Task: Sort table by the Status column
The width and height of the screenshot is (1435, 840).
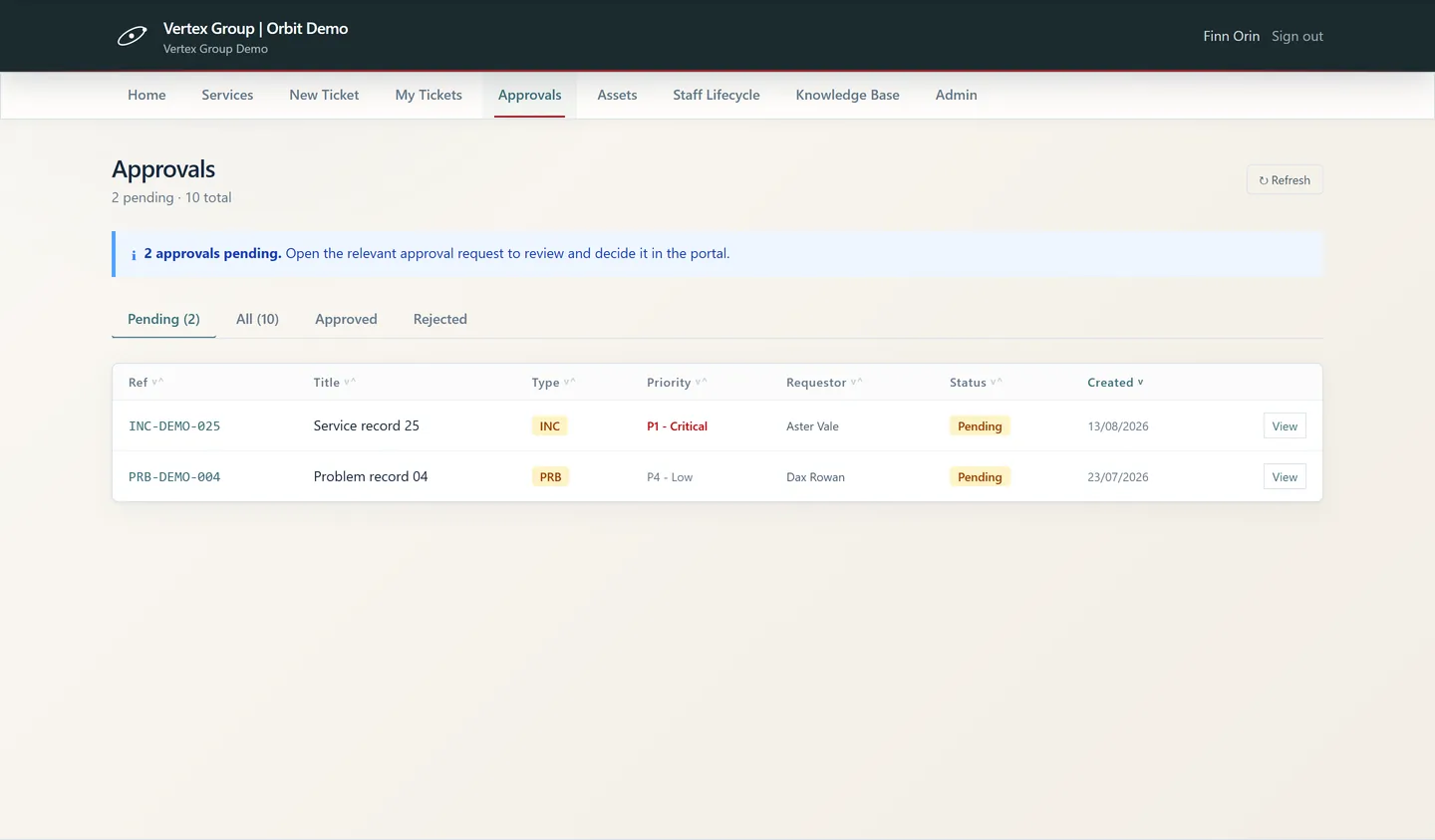Action: click(976, 383)
